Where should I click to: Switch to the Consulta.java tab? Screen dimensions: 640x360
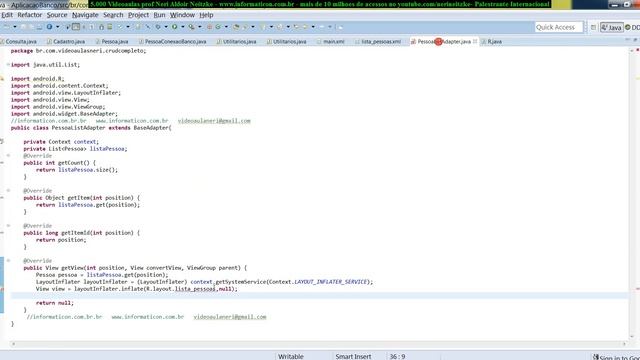tap(19, 41)
